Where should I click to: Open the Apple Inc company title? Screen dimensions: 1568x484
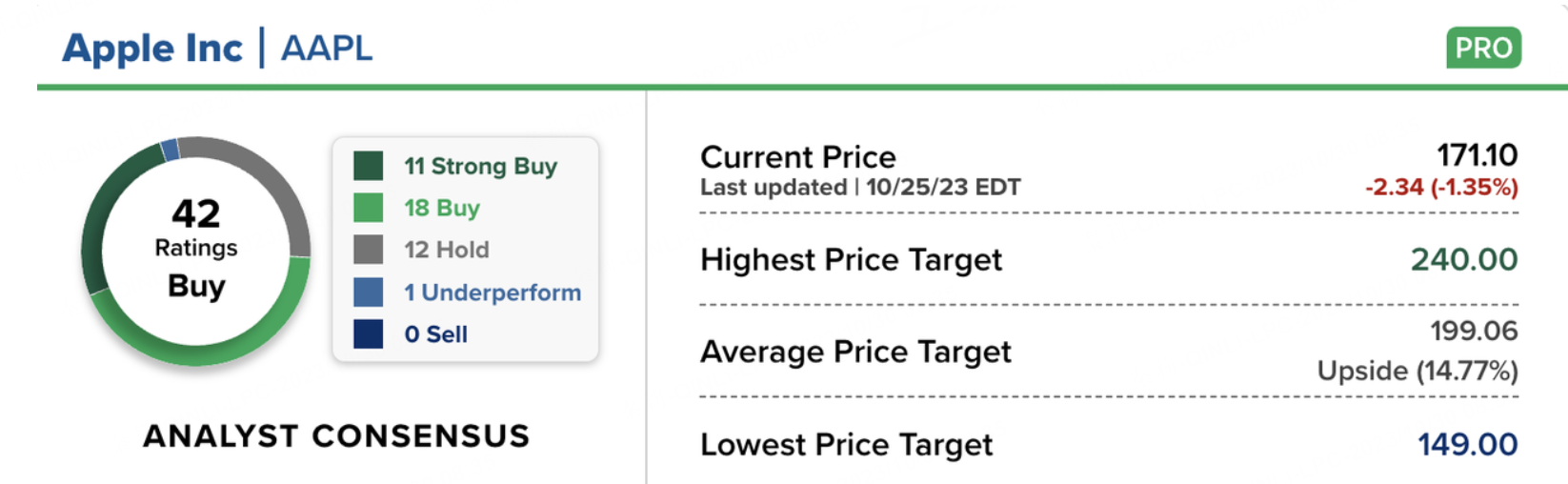pyautogui.click(x=152, y=49)
